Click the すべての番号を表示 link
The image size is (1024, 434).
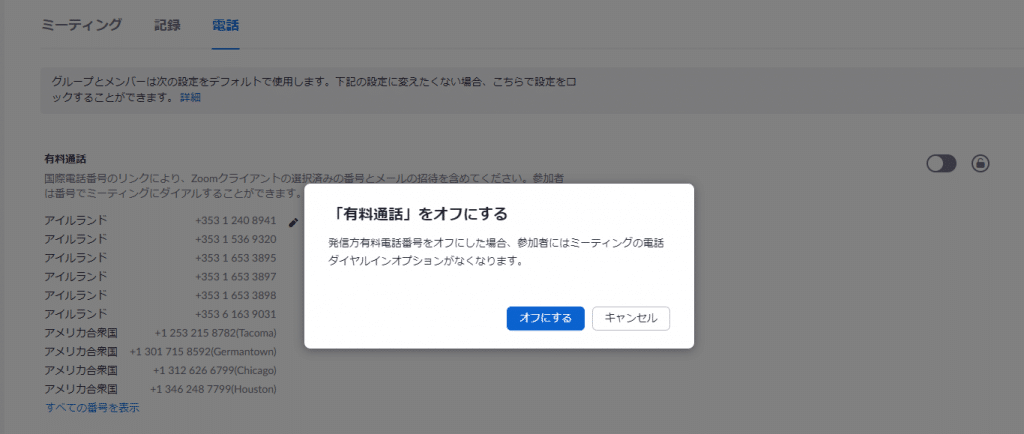pyautogui.click(x=92, y=407)
